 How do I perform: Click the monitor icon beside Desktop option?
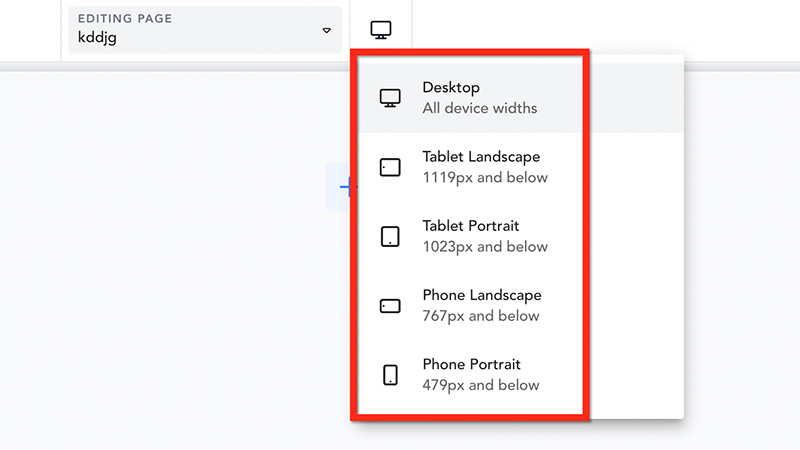coord(390,98)
